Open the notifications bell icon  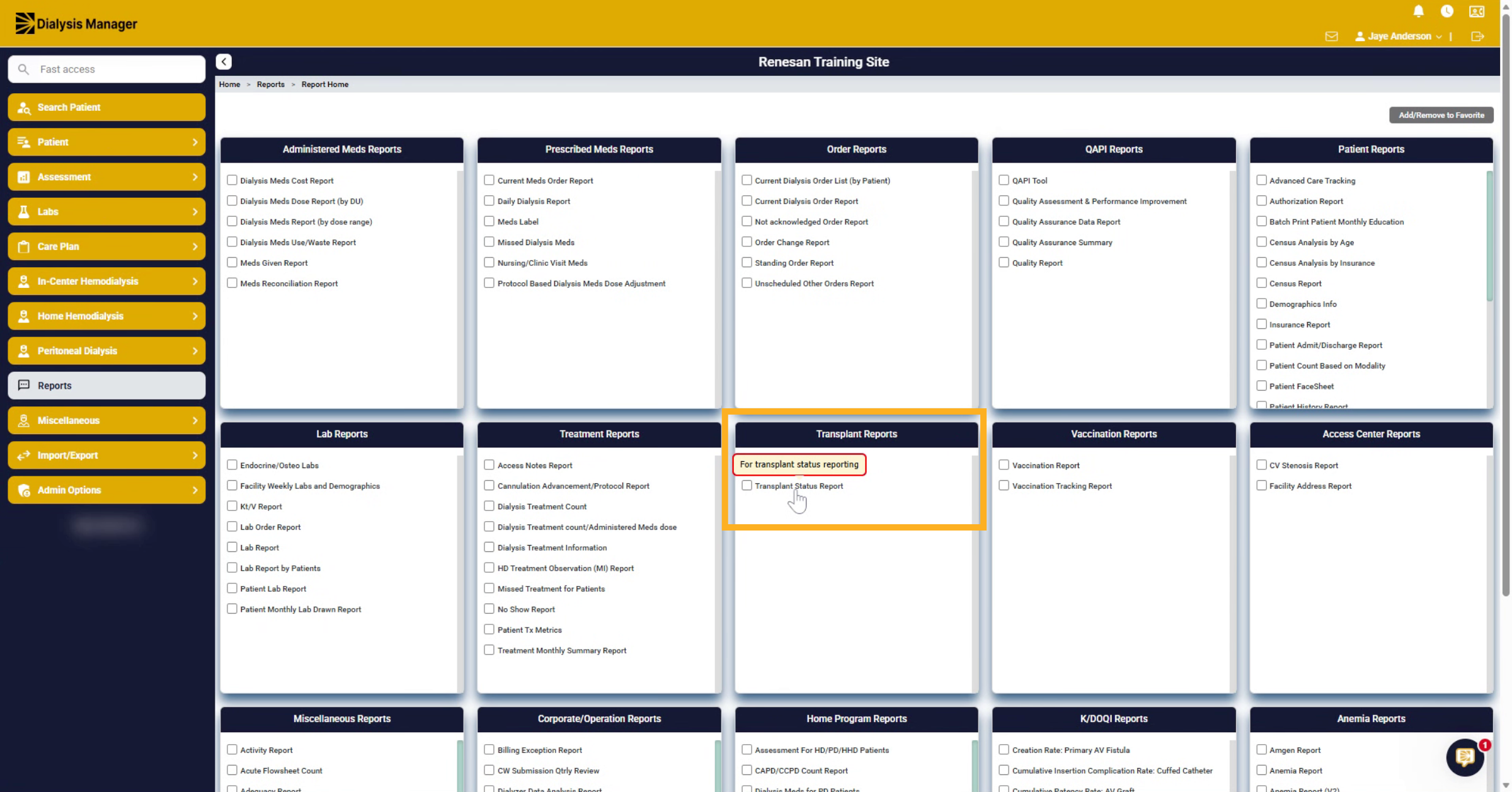tap(1418, 11)
